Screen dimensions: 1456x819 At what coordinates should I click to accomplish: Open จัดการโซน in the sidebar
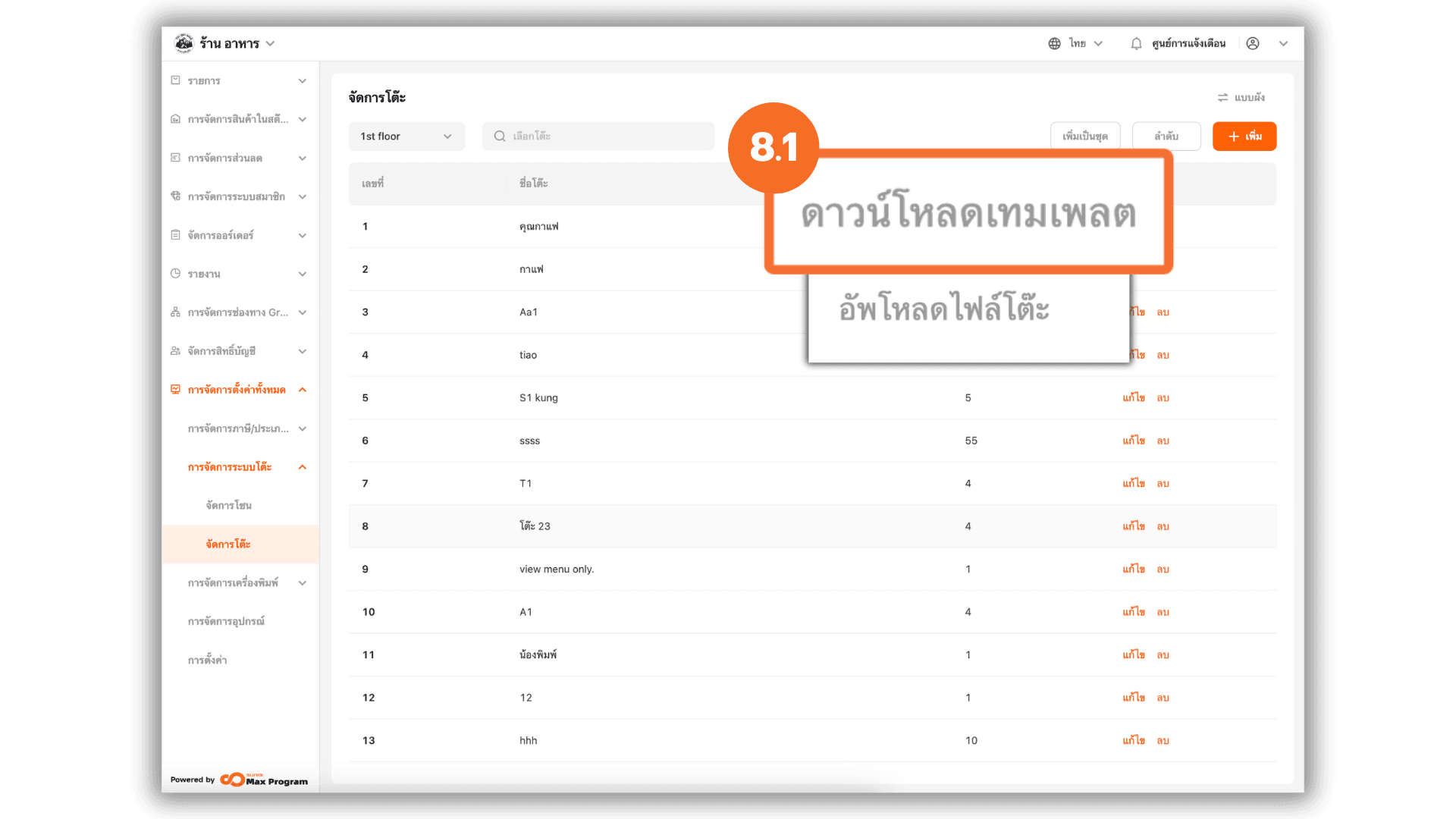point(228,506)
